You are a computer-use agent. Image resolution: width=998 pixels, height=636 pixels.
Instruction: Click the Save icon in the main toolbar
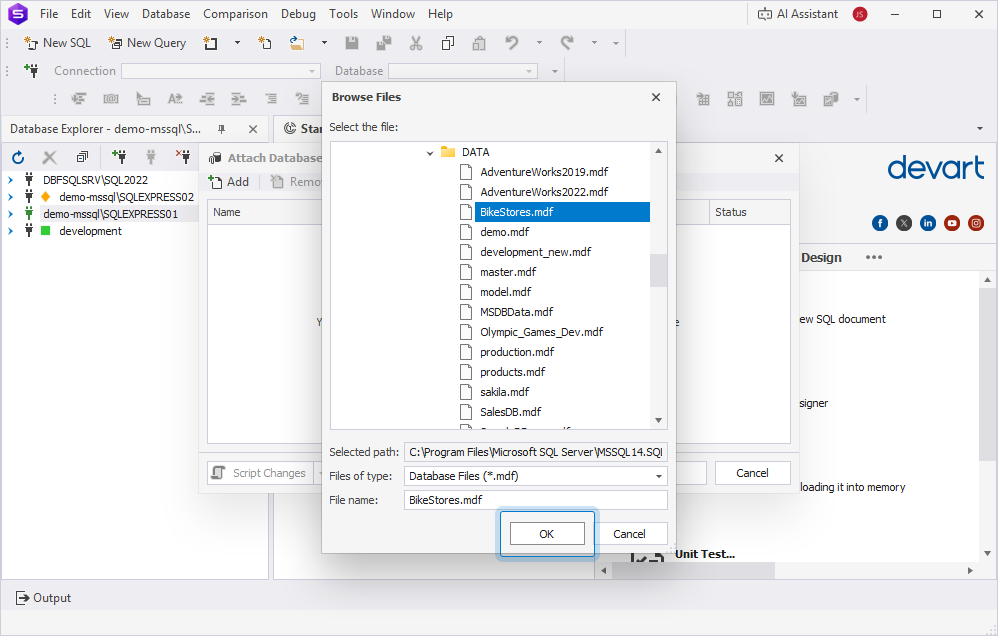351,43
